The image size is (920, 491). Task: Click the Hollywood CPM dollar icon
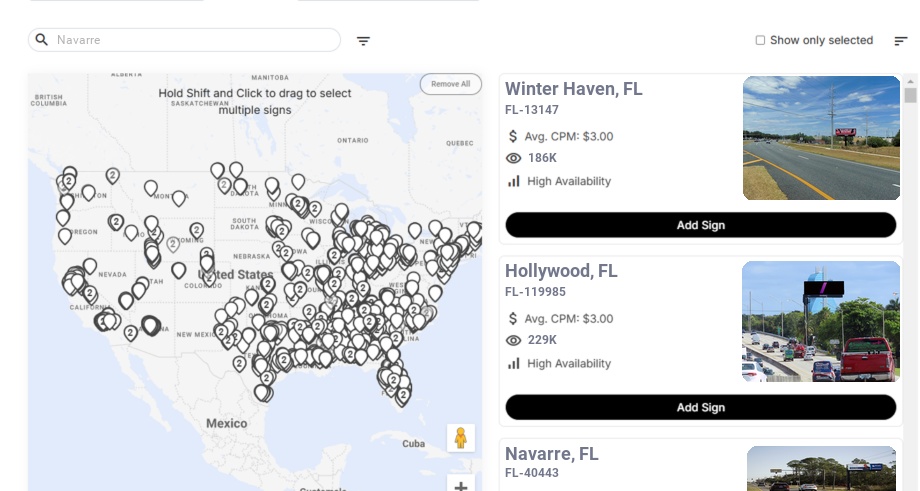point(514,319)
